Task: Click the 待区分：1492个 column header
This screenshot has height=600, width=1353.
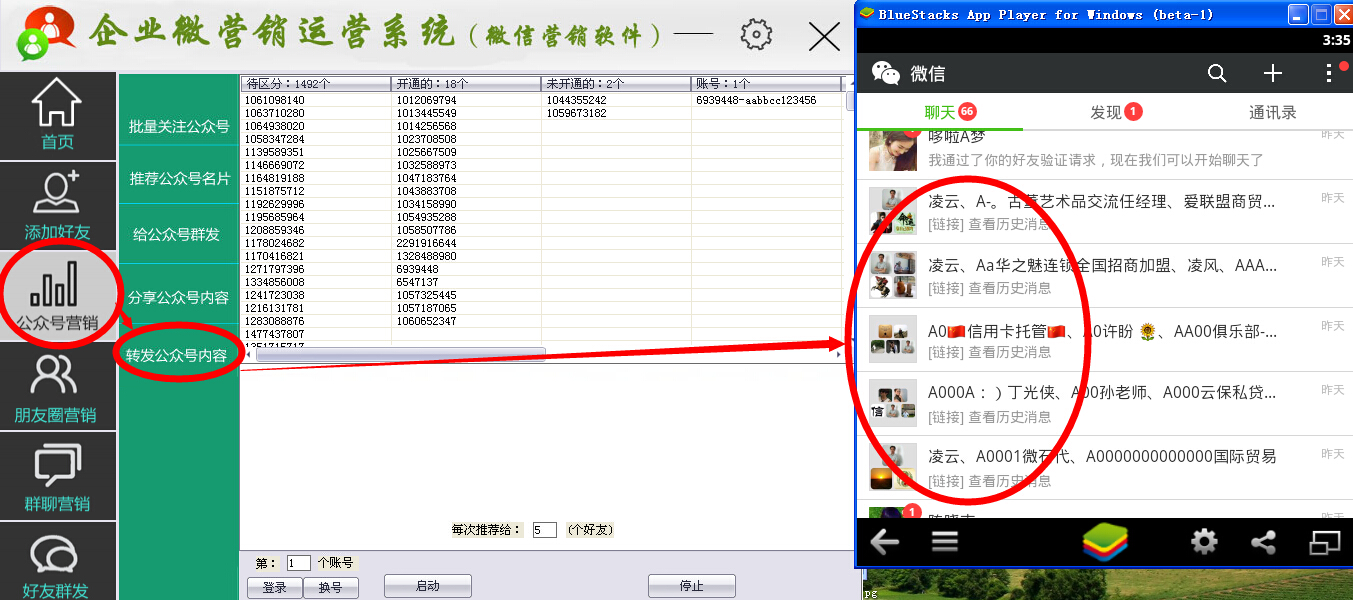Action: (x=316, y=84)
